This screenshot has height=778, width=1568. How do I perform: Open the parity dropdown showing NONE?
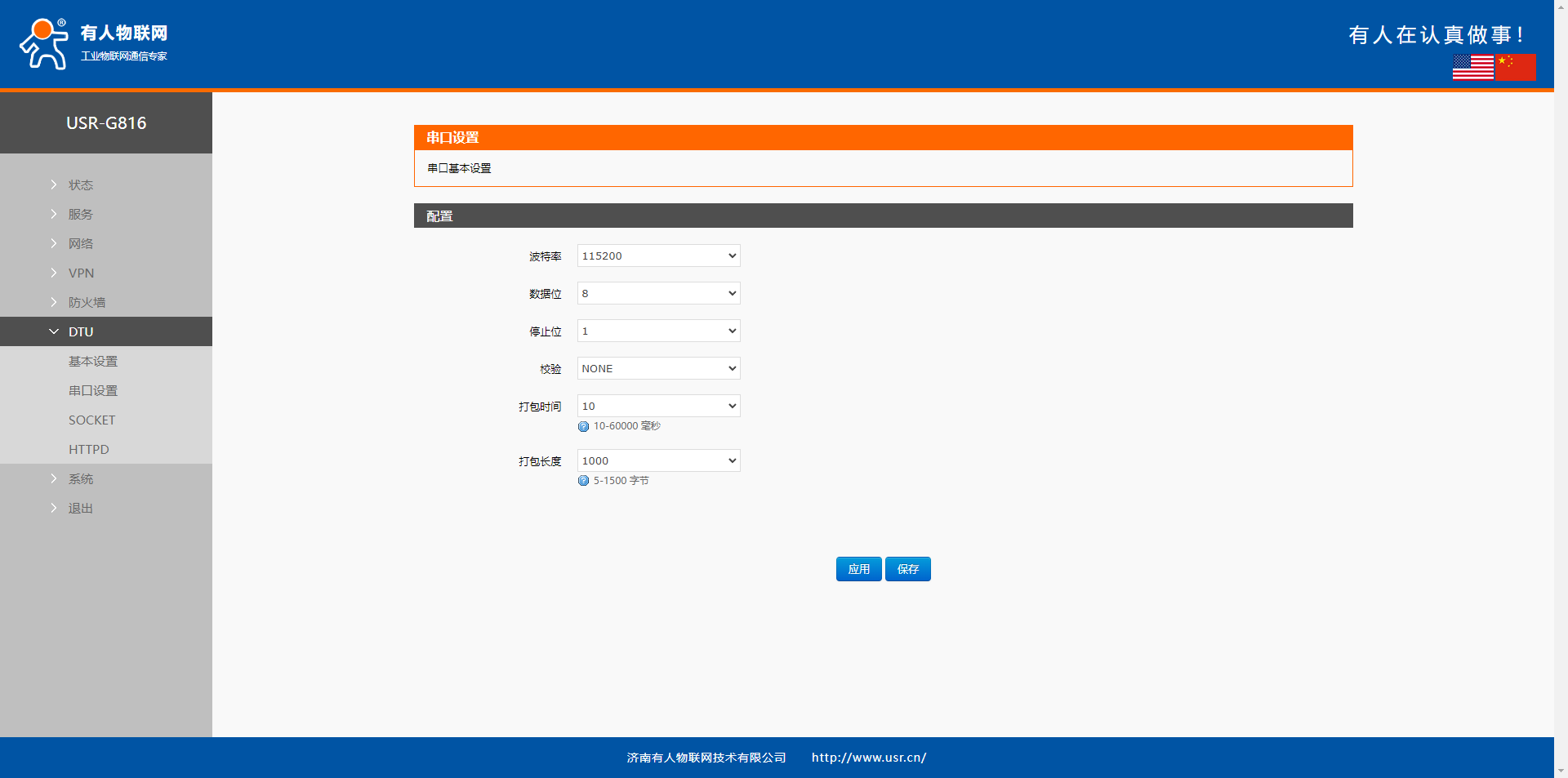pos(658,369)
